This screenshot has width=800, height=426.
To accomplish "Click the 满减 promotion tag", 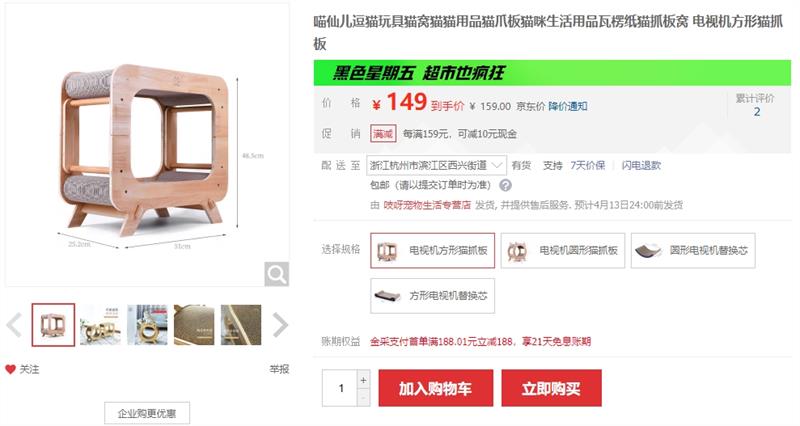I will tap(383, 134).
